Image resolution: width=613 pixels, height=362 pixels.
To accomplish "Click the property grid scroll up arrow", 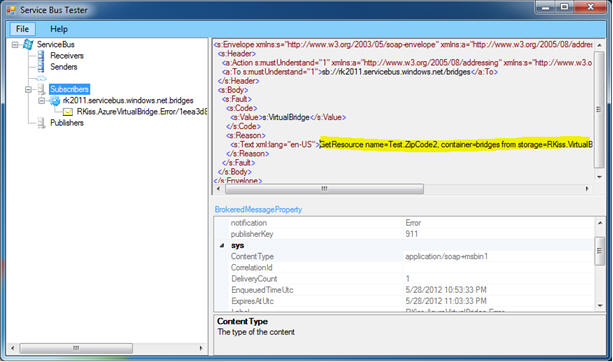I will coord(600,223).
